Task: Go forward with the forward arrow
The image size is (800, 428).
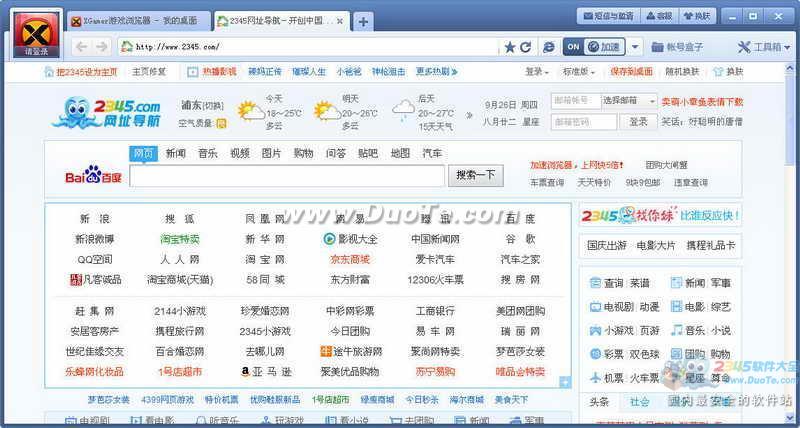Action: 102,47
